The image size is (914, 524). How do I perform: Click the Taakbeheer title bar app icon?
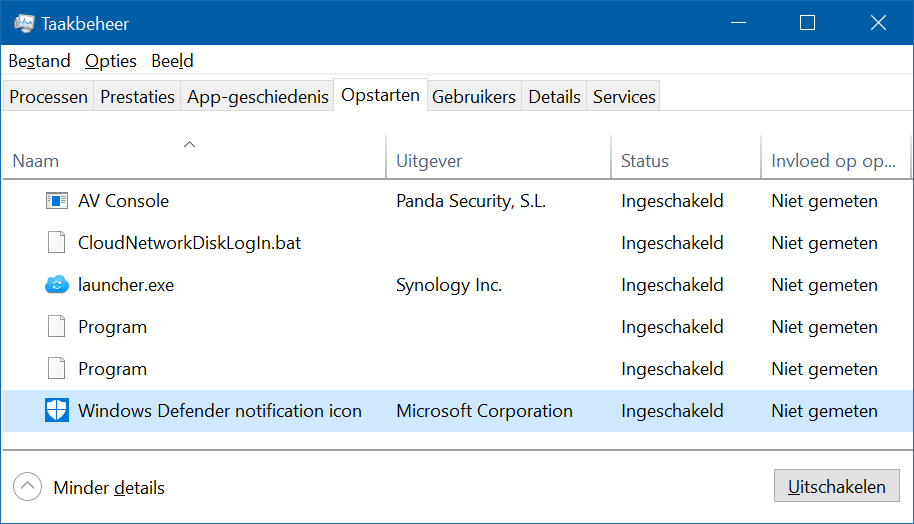point(24,23)
